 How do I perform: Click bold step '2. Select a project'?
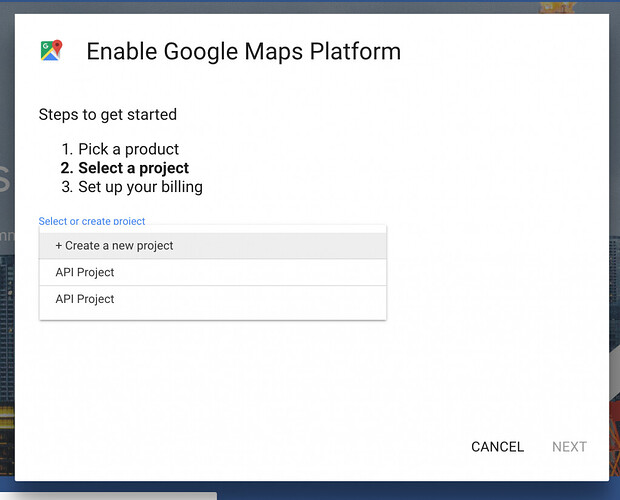pyautogui.click(x=125, y=168)
